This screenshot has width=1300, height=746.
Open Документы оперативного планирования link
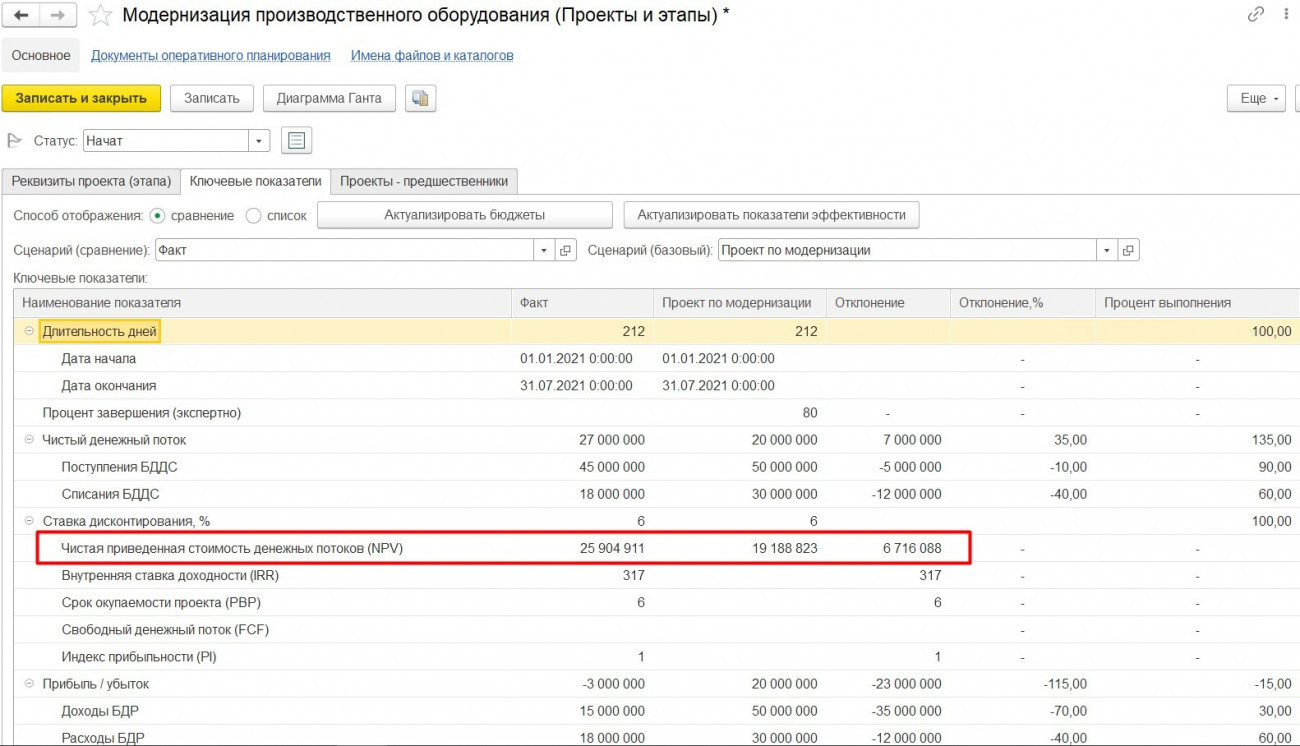(211, 56)
